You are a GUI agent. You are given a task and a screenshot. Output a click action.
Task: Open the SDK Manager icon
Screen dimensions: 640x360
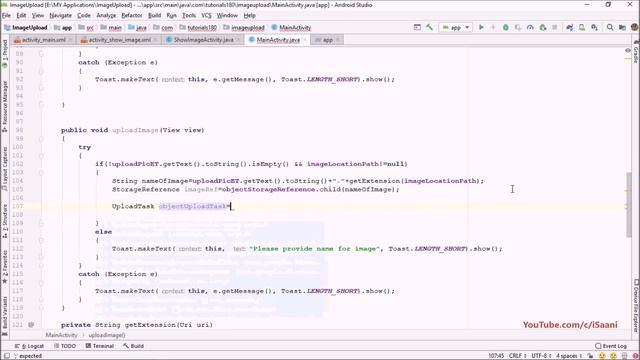(594, 27)
